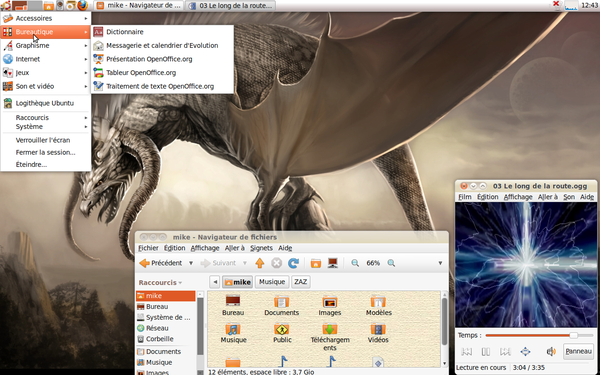Go back with Précédent button
This screenshot has width=600, height=375.
161,263
